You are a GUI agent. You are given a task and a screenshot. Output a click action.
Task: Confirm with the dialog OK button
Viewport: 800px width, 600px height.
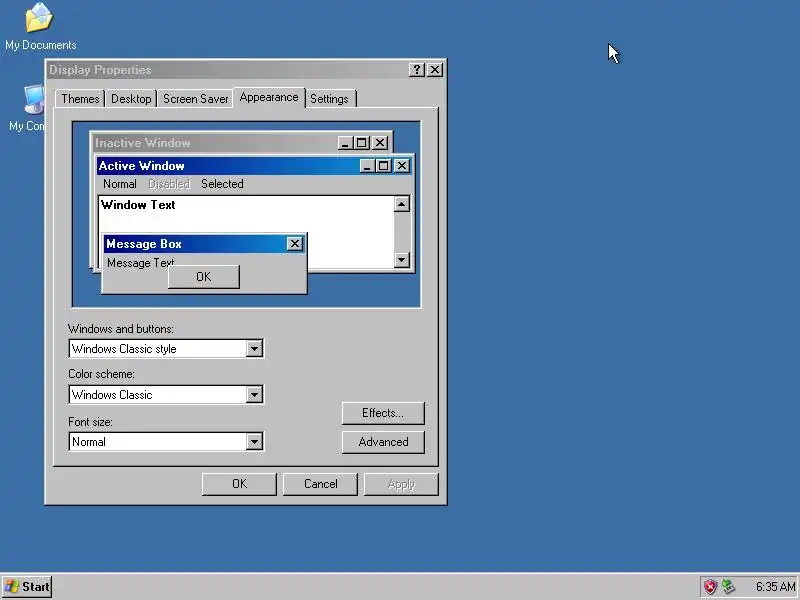(x=239, y=484)
